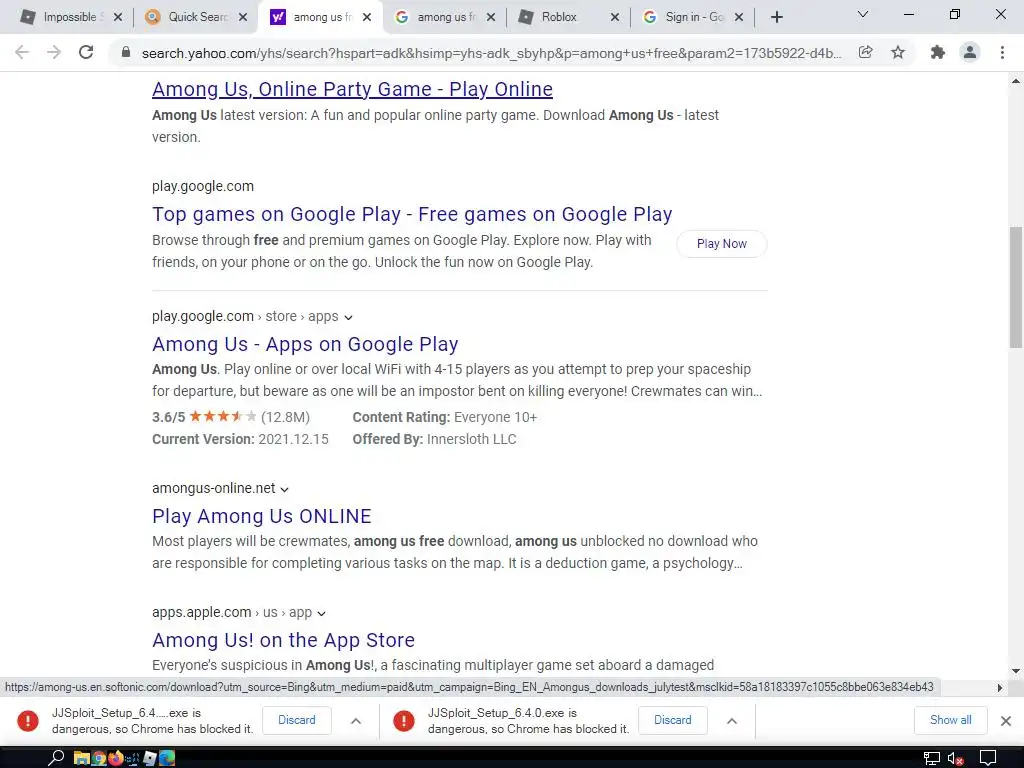Image resolution: width=1024 pixels, height=768 pixels.
Task: Close the downloads bar
Action: pos(1006,720)
